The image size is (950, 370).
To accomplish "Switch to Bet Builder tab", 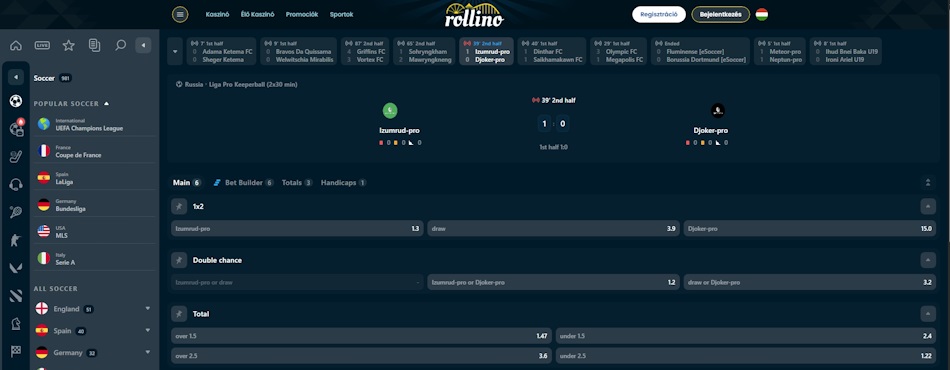I will coord(244,182).
